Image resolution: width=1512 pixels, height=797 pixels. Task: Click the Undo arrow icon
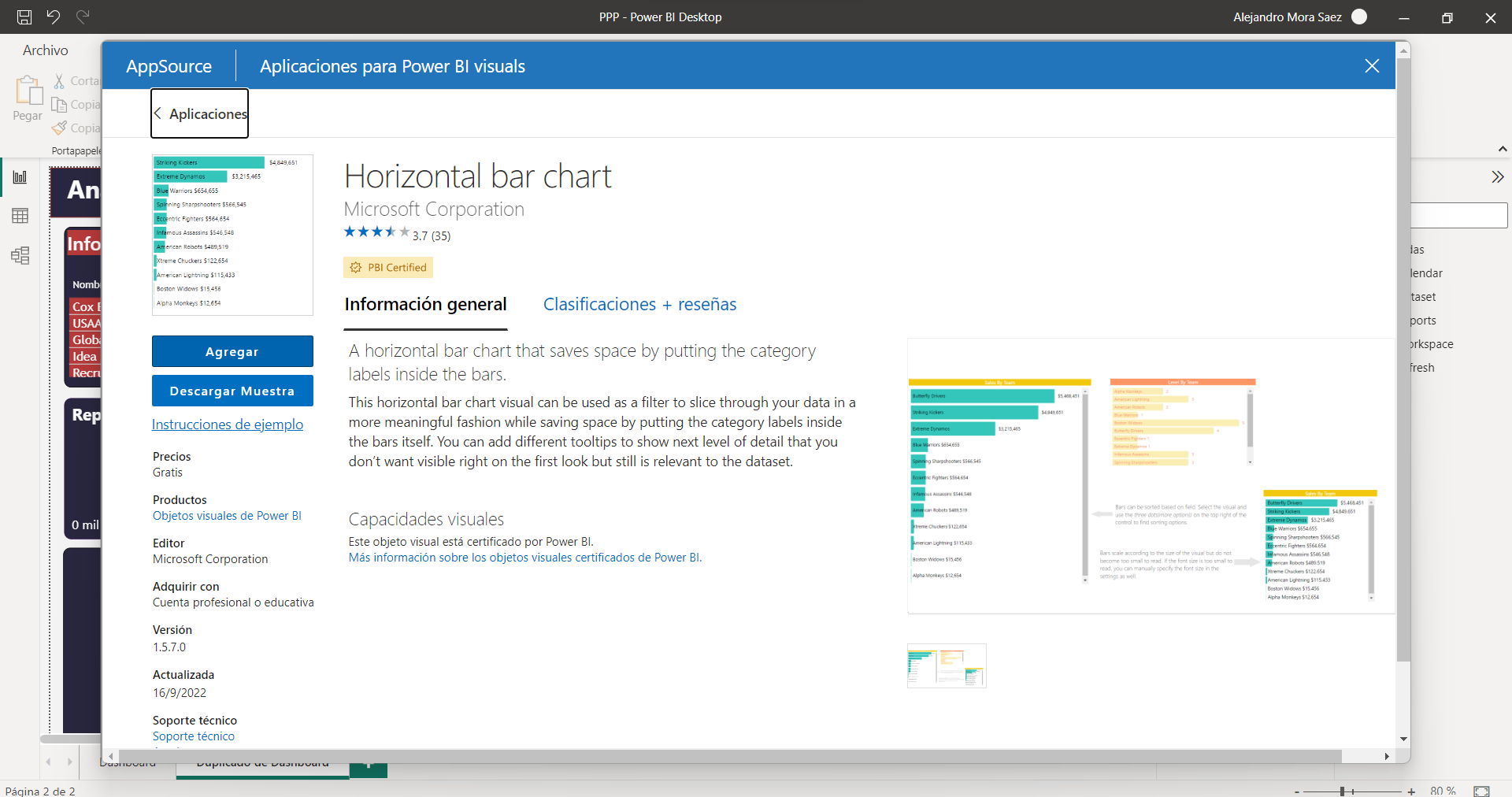[x=54, y=17]
